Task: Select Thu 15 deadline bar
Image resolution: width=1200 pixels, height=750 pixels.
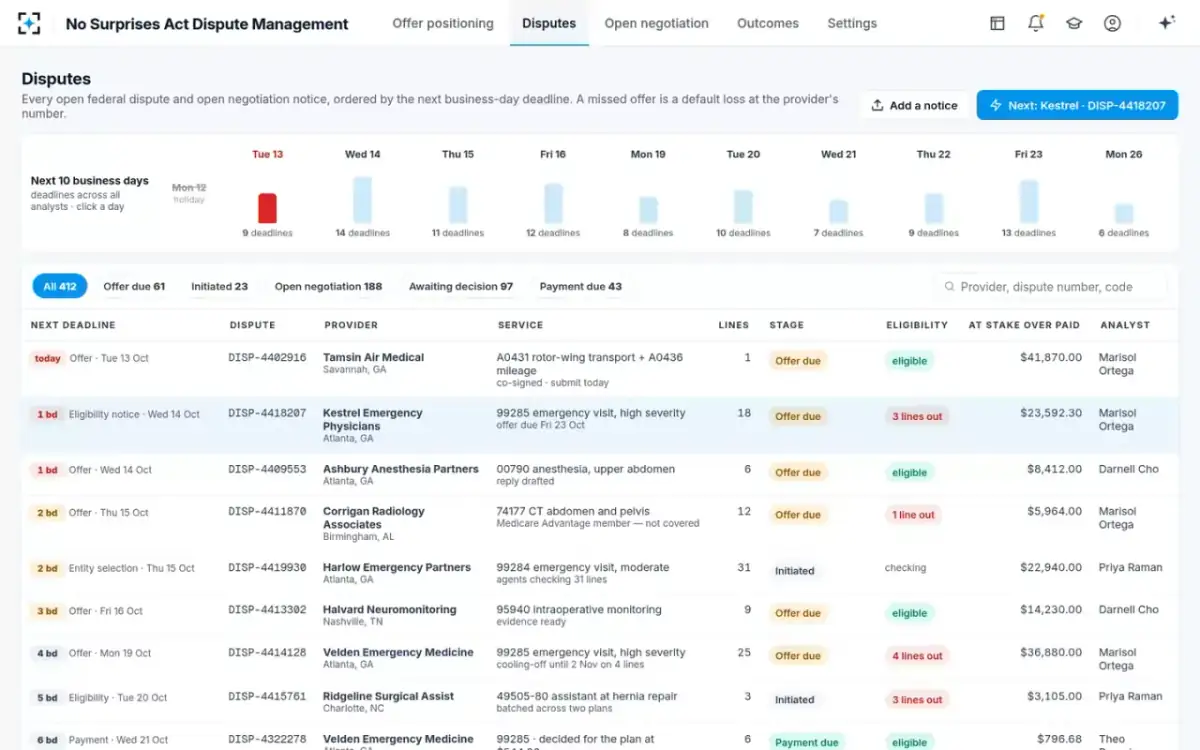Action: coord(458,205)
